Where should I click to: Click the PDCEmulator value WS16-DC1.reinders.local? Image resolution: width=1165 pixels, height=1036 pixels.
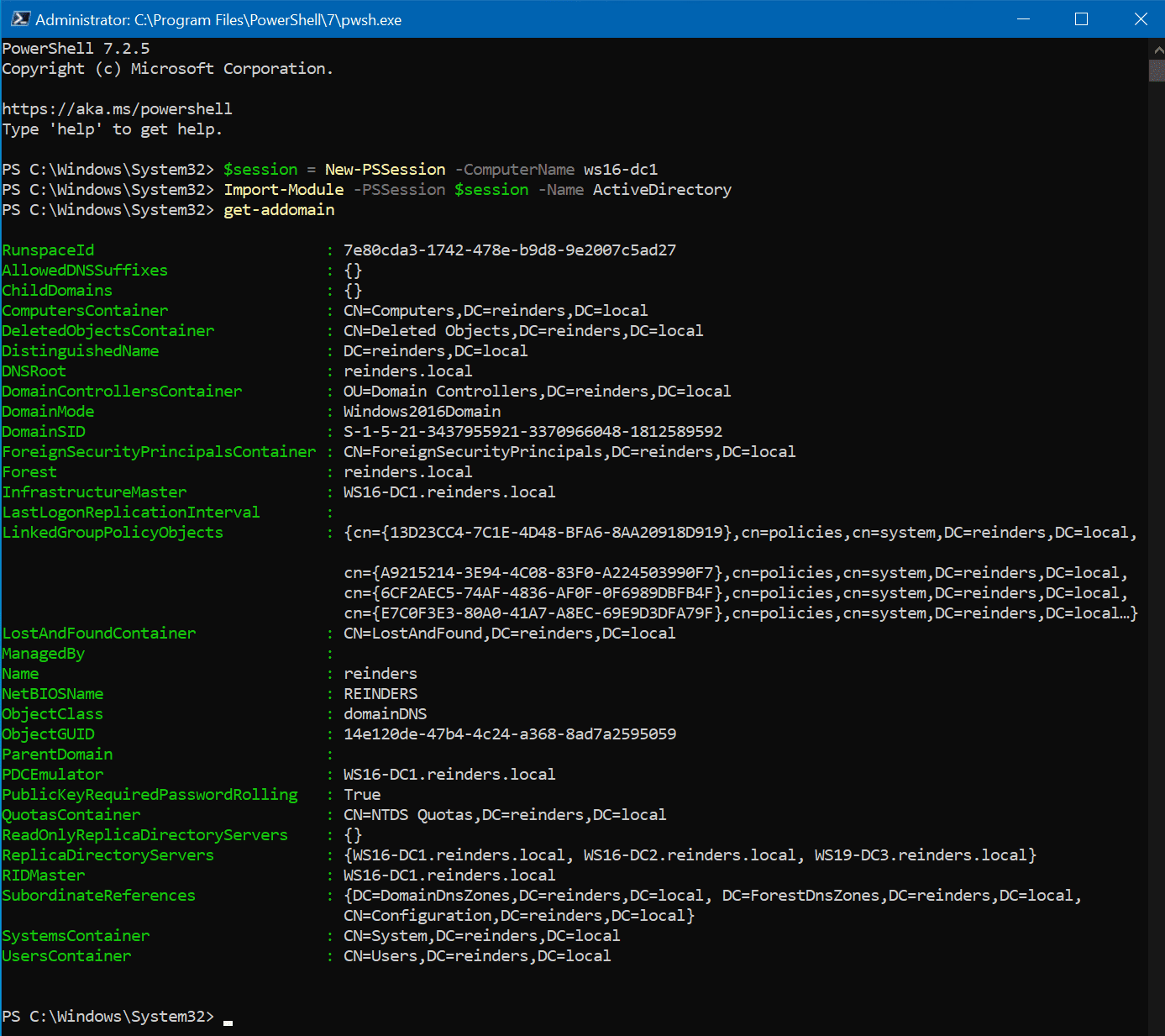[x=449, y=774]
